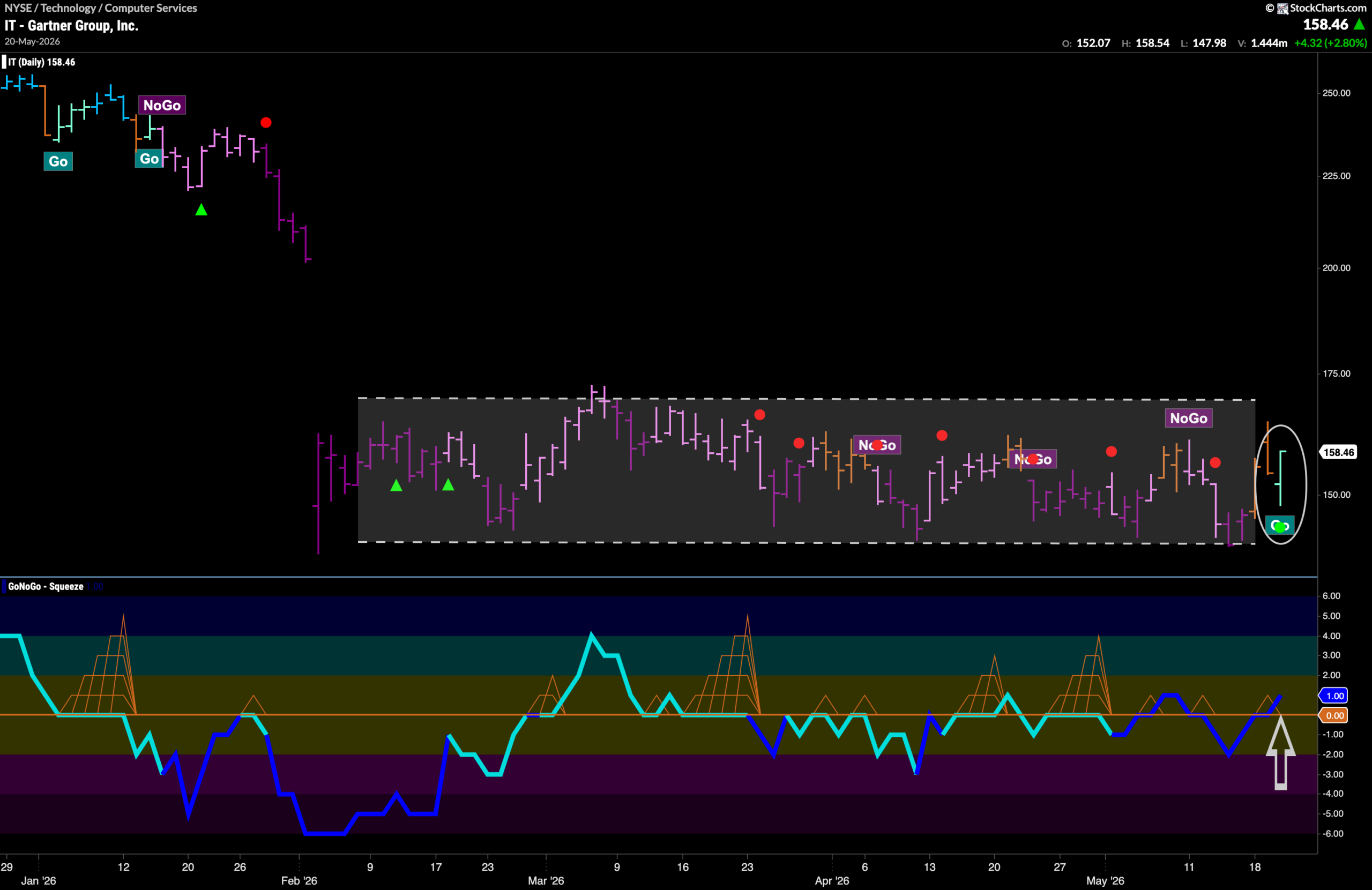
Task: Click the squeeze grid peak near Mar 23
Action: pyautogui.click(x=747, y=617)
